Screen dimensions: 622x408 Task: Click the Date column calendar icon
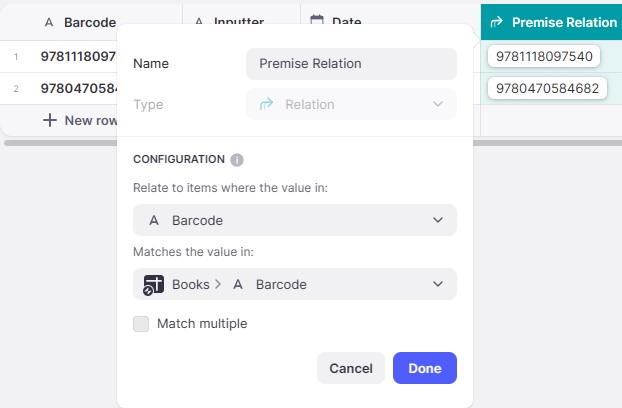[x=317, y=21]
